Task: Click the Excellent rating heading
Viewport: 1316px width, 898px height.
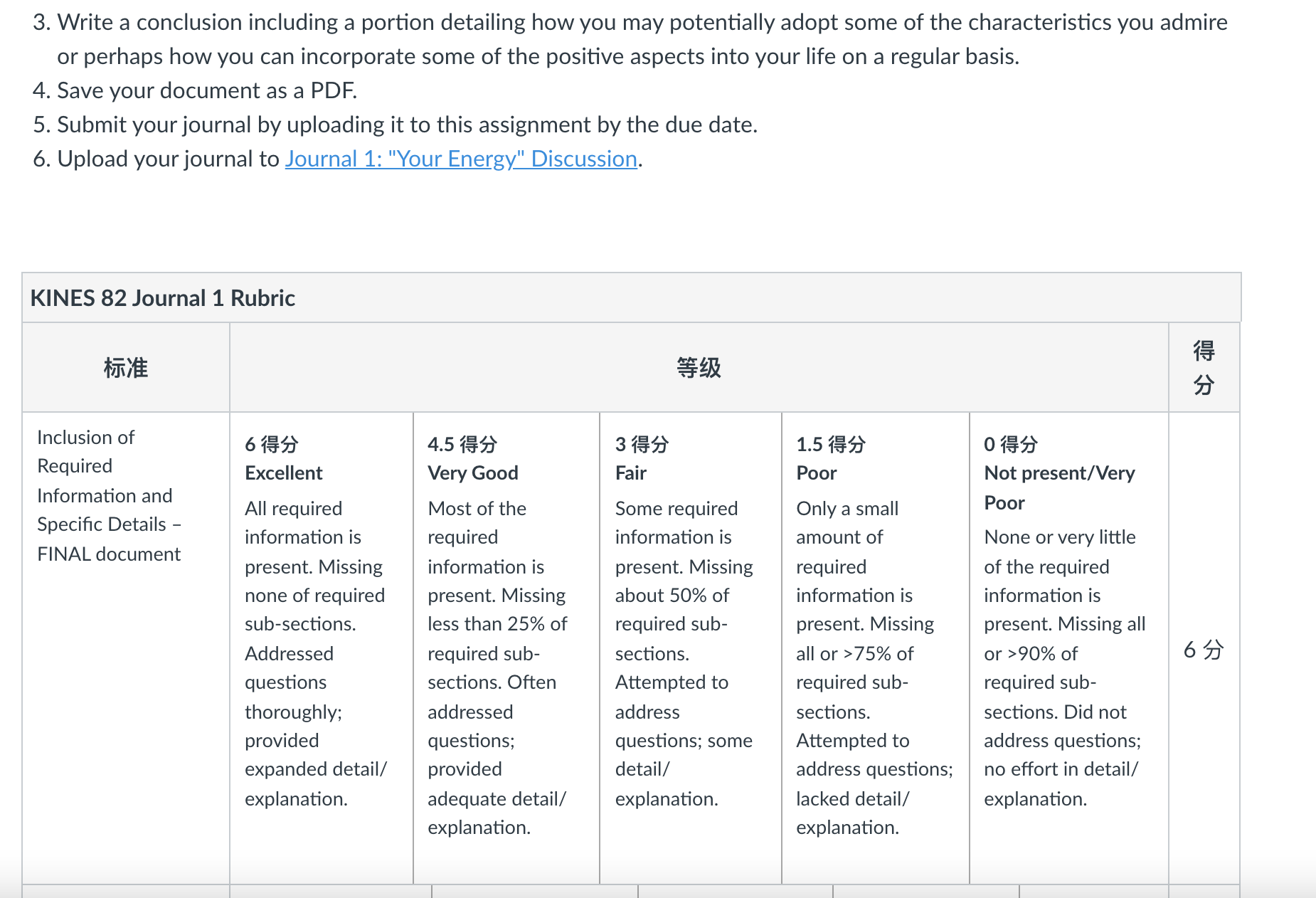Action: (283, 472)
